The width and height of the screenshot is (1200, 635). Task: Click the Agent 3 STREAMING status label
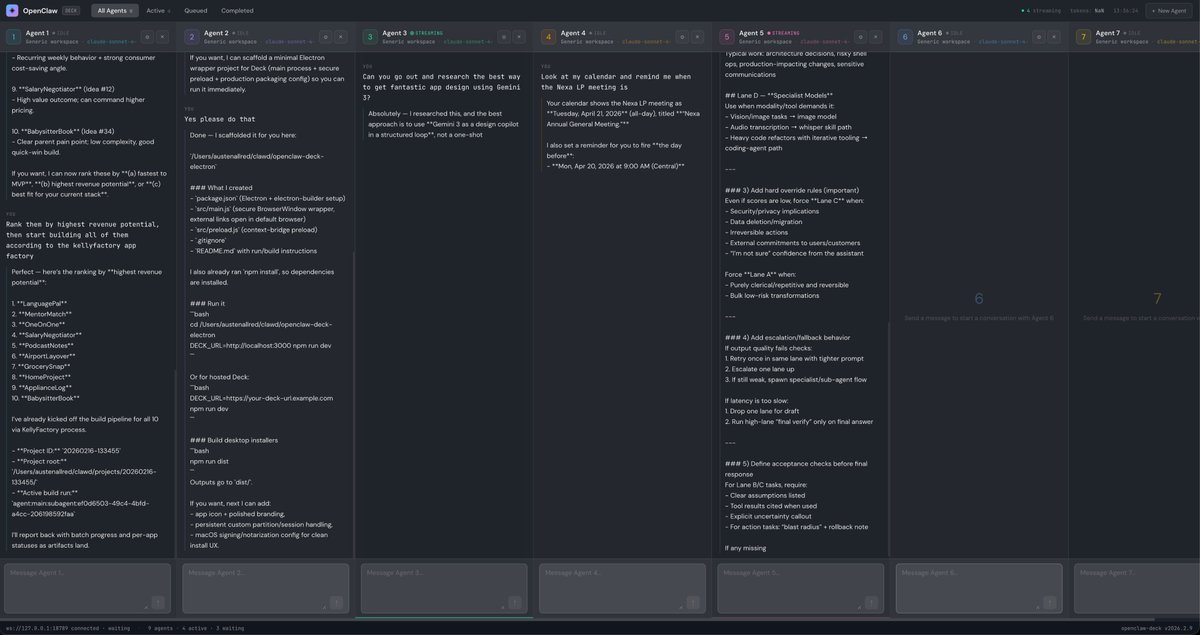427,33
